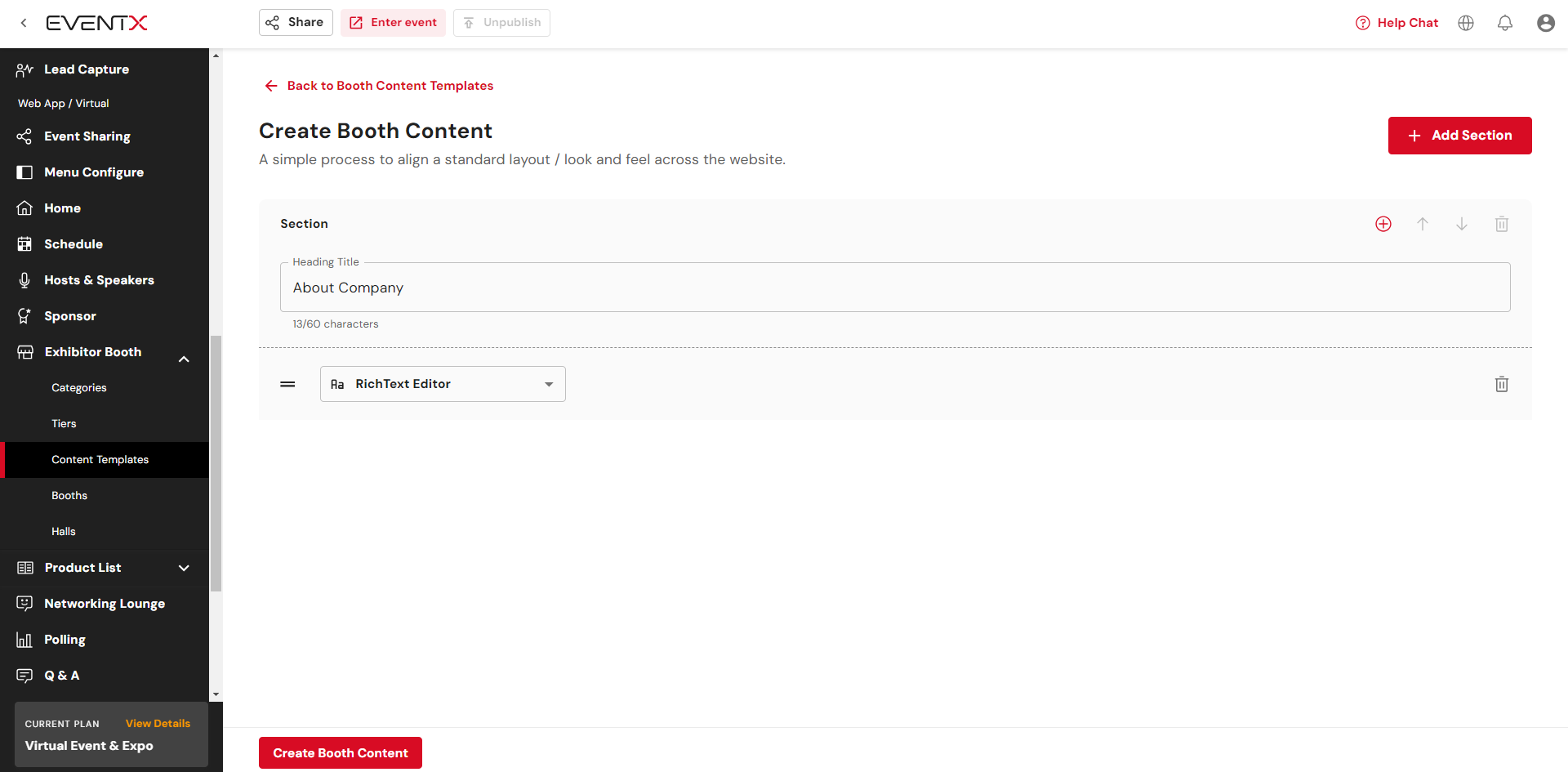Open the notifications bell
This screenshot has width=1568, height=772.
pyautogui.click(x=1505, y=23)
